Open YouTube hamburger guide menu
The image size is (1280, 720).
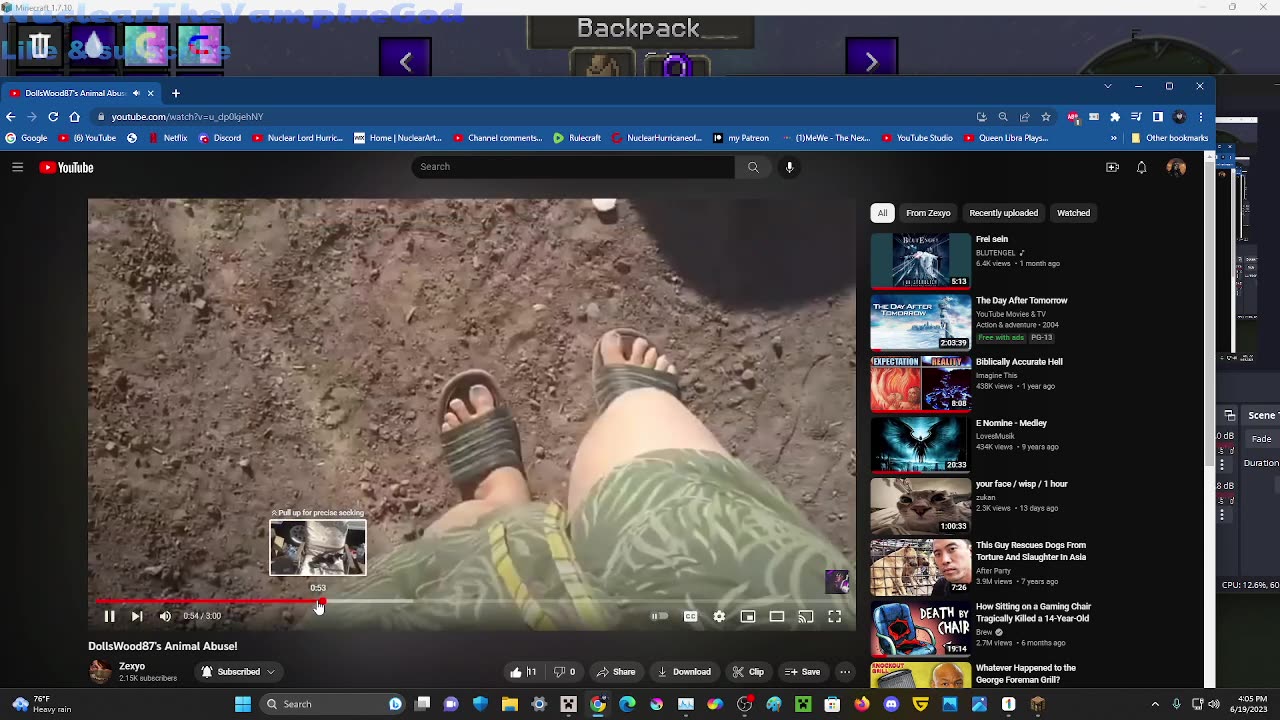pos(17,167)
